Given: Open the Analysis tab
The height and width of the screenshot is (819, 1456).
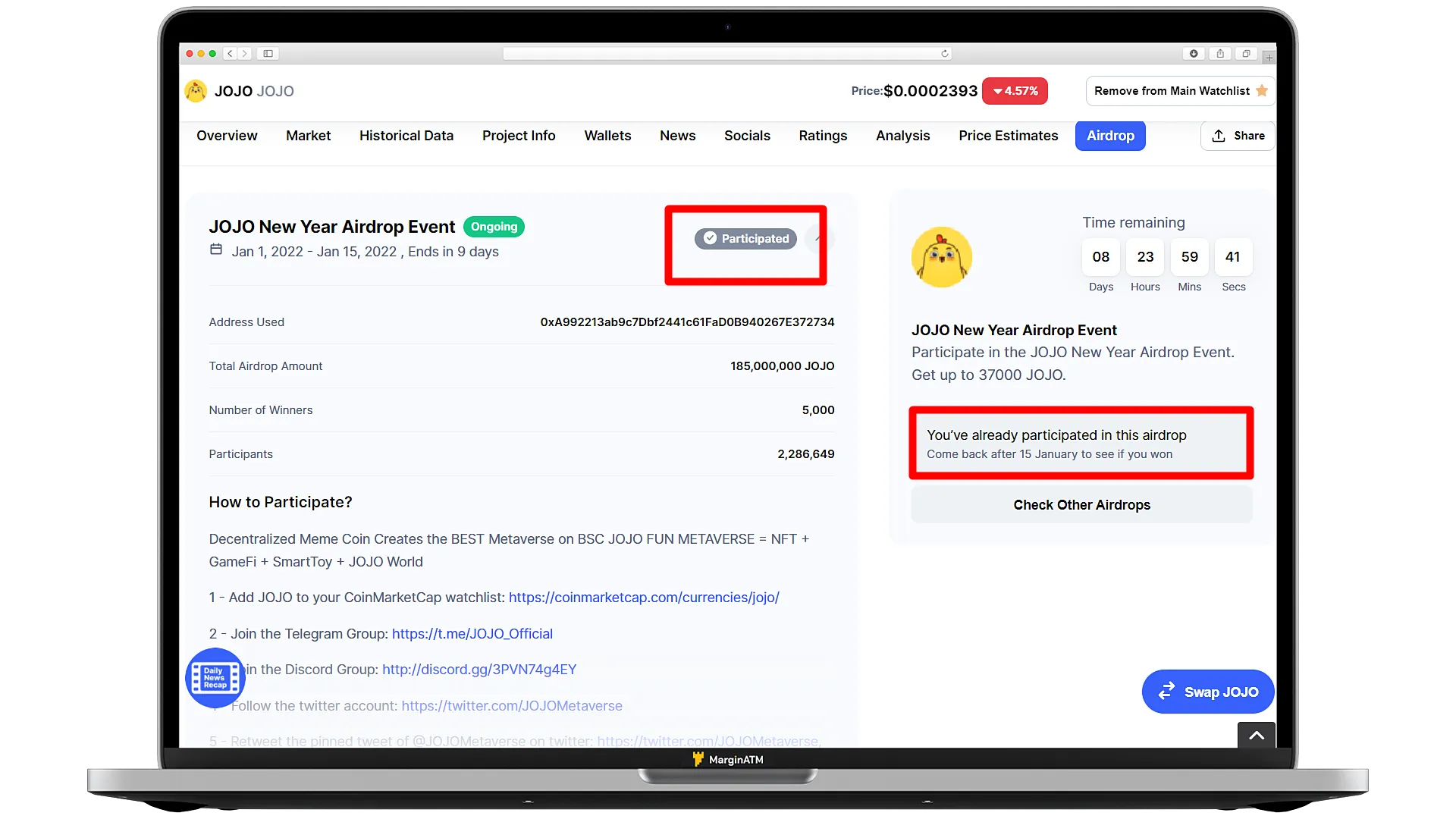Looking at the screenshot, I should coord(902,136).
